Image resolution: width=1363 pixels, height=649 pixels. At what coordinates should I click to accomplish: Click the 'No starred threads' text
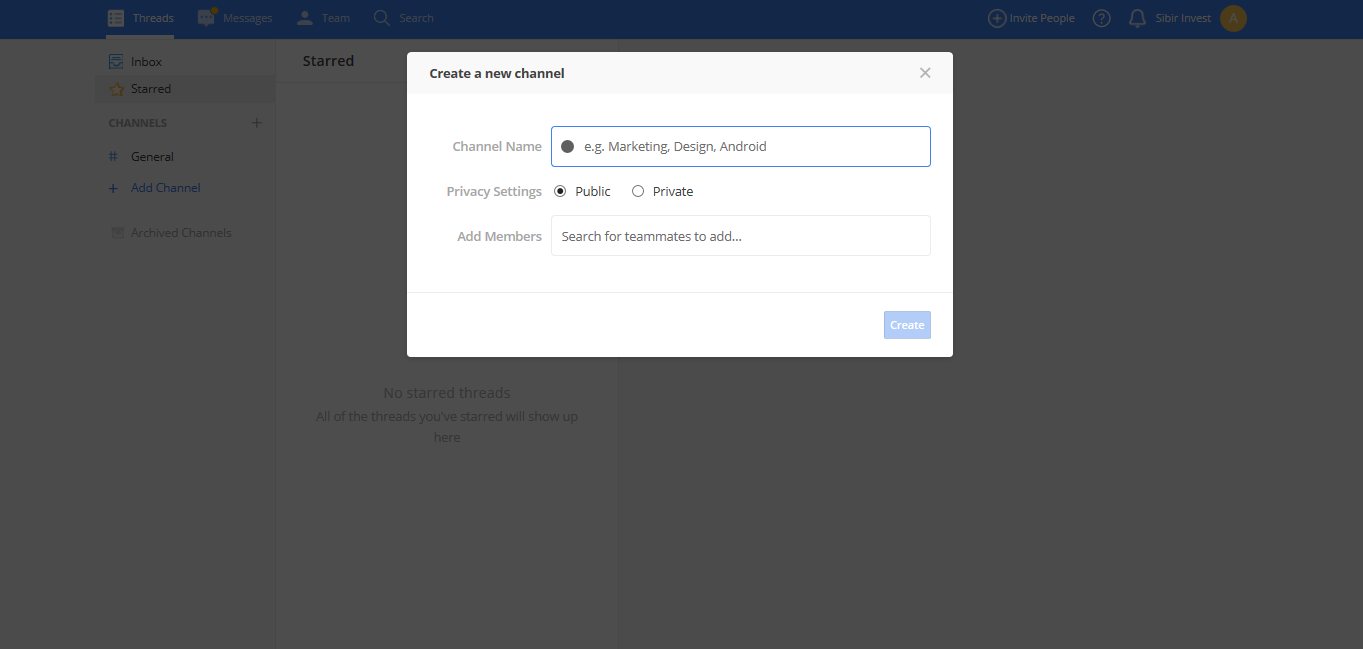click(447, 393)
